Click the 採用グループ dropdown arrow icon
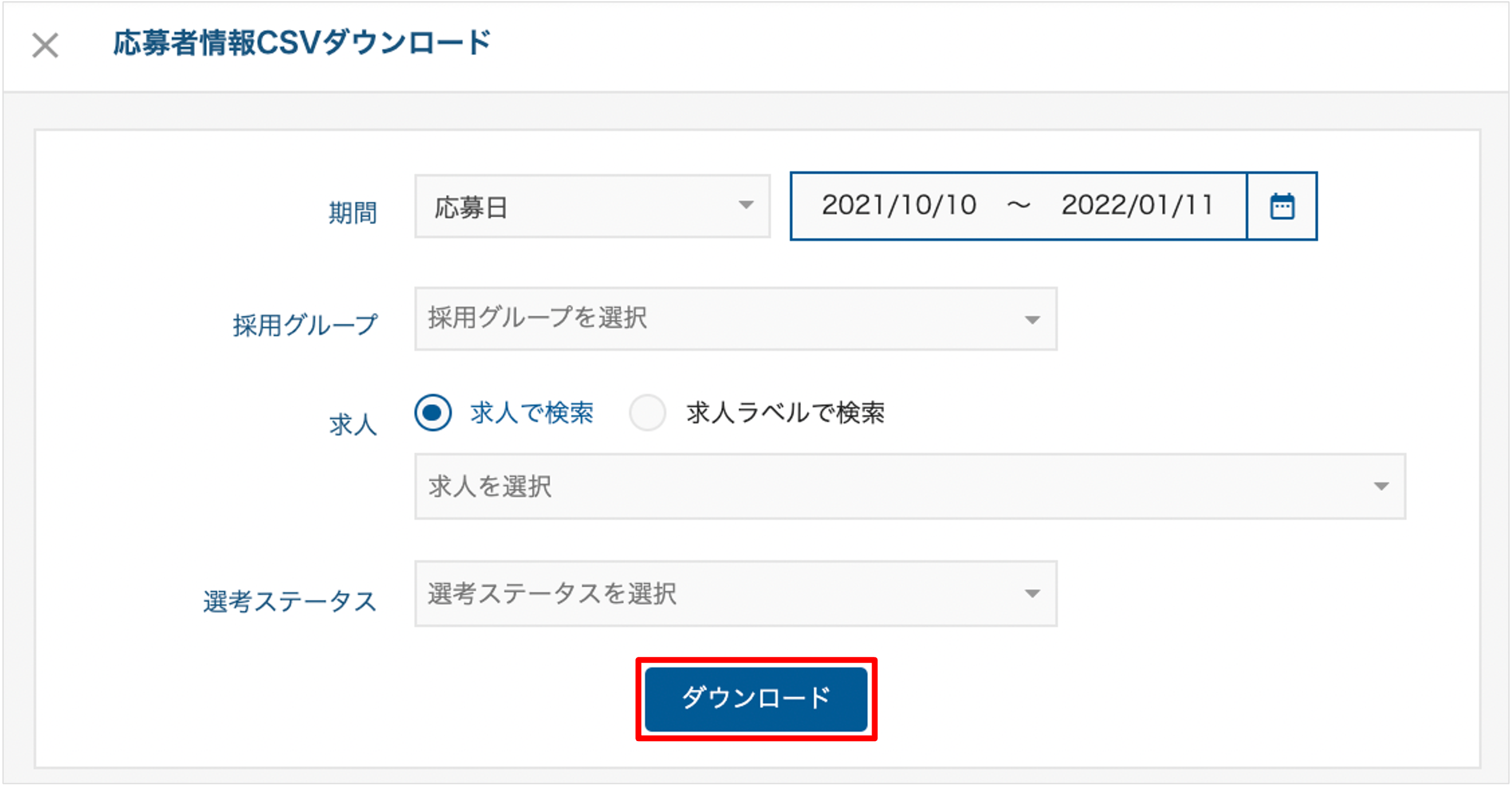Screen dimensions: 1512x785 point(1032,320)
